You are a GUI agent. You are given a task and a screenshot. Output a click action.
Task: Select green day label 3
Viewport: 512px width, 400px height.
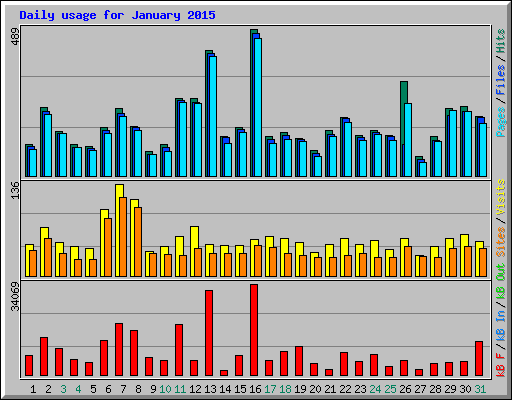(63, 389)
